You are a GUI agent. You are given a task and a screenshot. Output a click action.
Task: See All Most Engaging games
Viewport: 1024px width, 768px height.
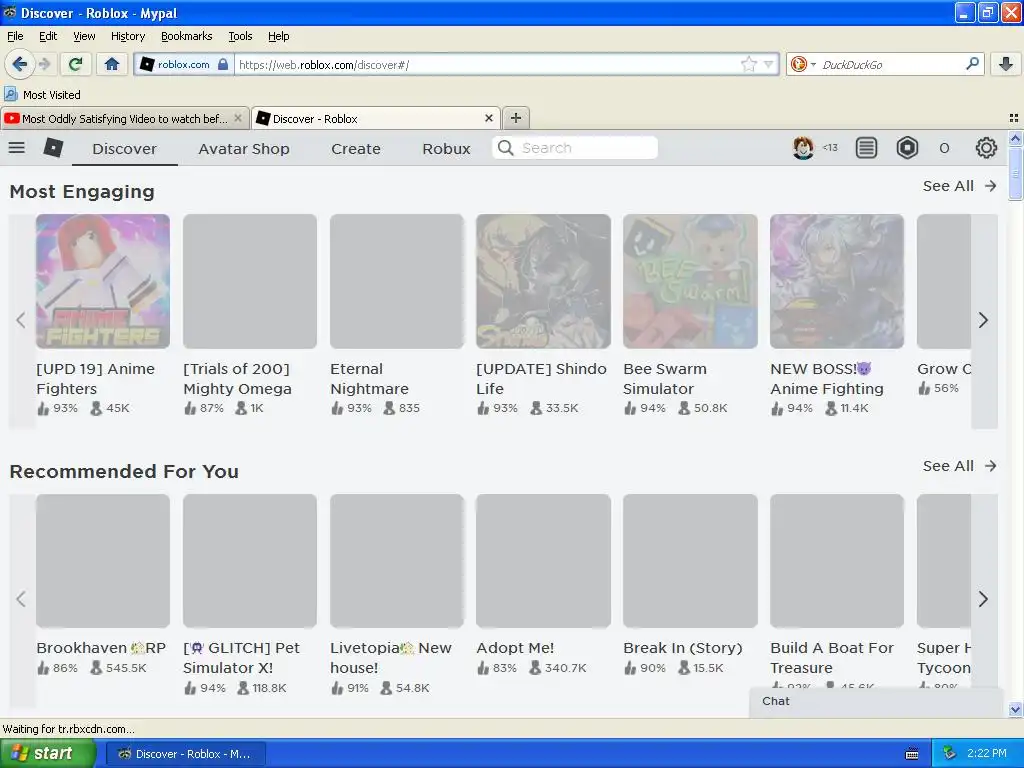(x=959, y=186)
